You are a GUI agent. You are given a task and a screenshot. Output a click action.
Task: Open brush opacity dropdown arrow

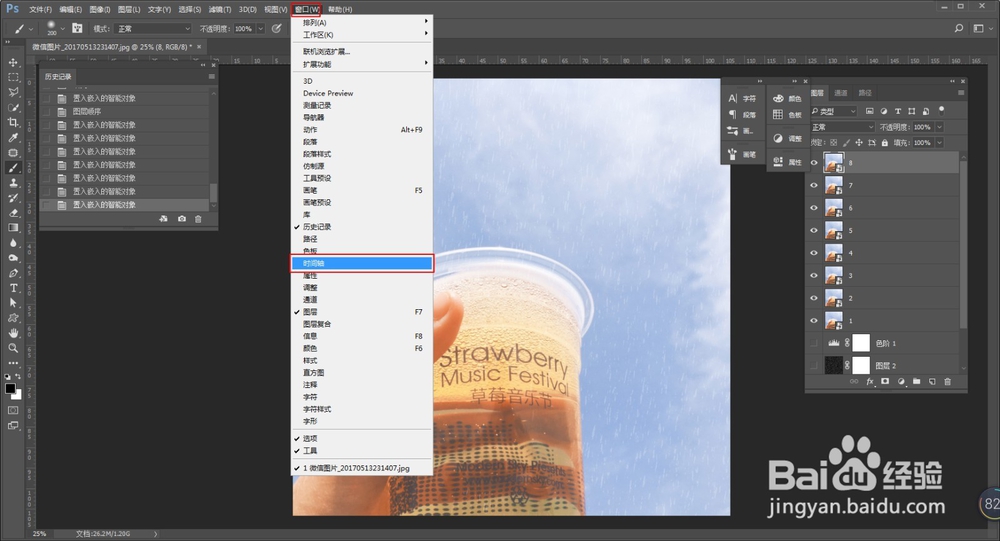[260, 29]
